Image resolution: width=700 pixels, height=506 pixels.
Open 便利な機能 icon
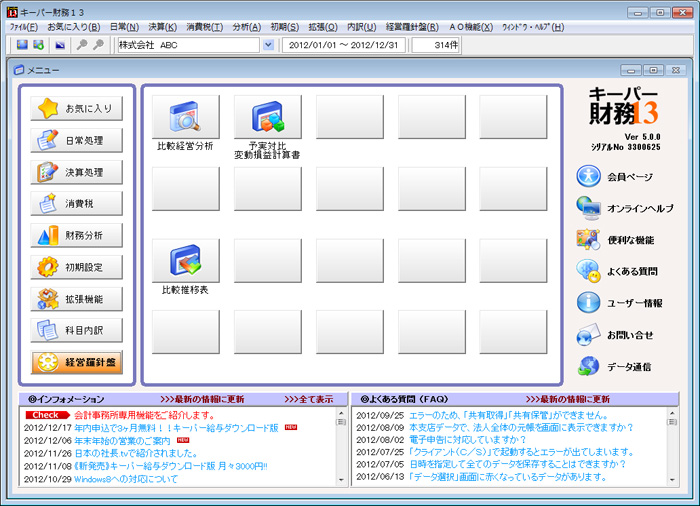(x=588, y=240)
